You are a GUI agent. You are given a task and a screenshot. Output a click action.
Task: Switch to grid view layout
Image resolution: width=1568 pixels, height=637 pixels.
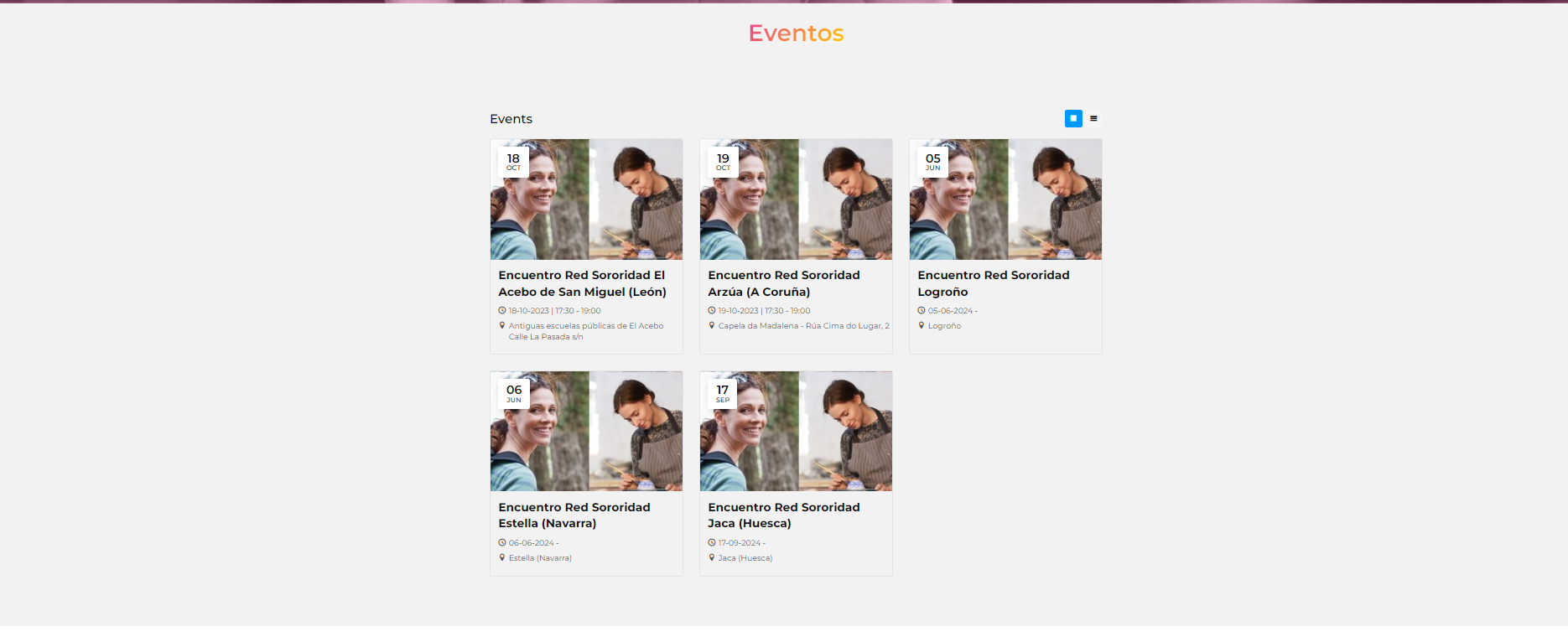pos(1073,118)
